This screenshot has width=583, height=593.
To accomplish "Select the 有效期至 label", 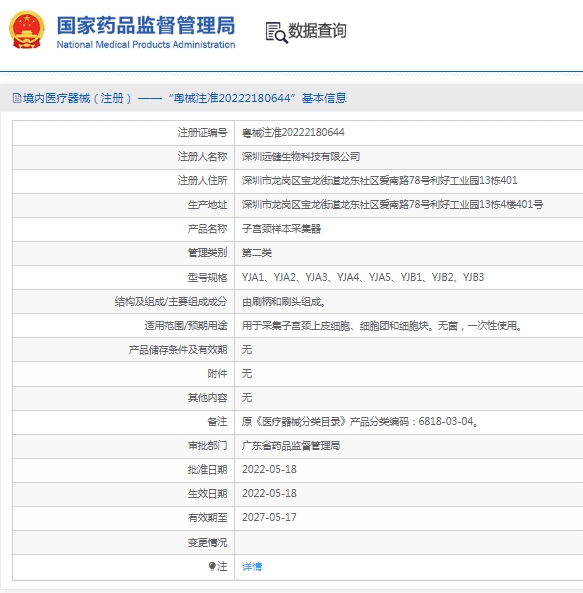I will coord(208,517).
